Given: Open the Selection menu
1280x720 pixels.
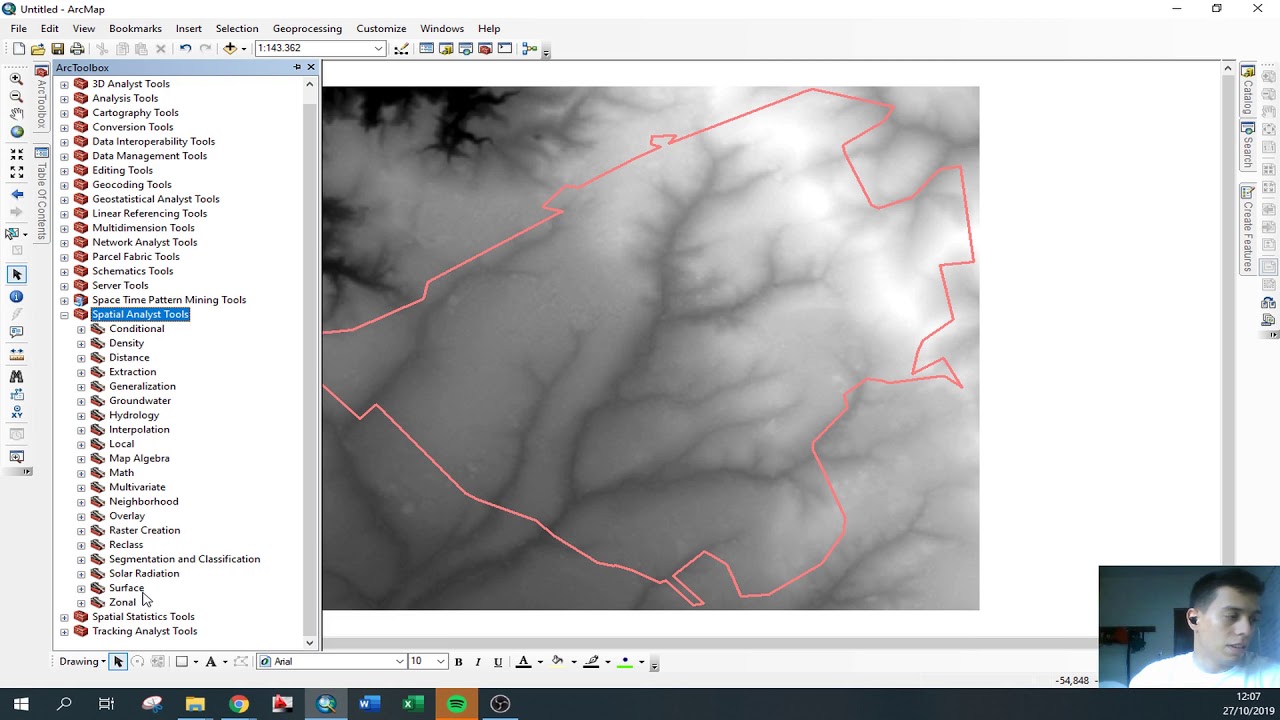Looking at the screenshot, I should 237,28.
